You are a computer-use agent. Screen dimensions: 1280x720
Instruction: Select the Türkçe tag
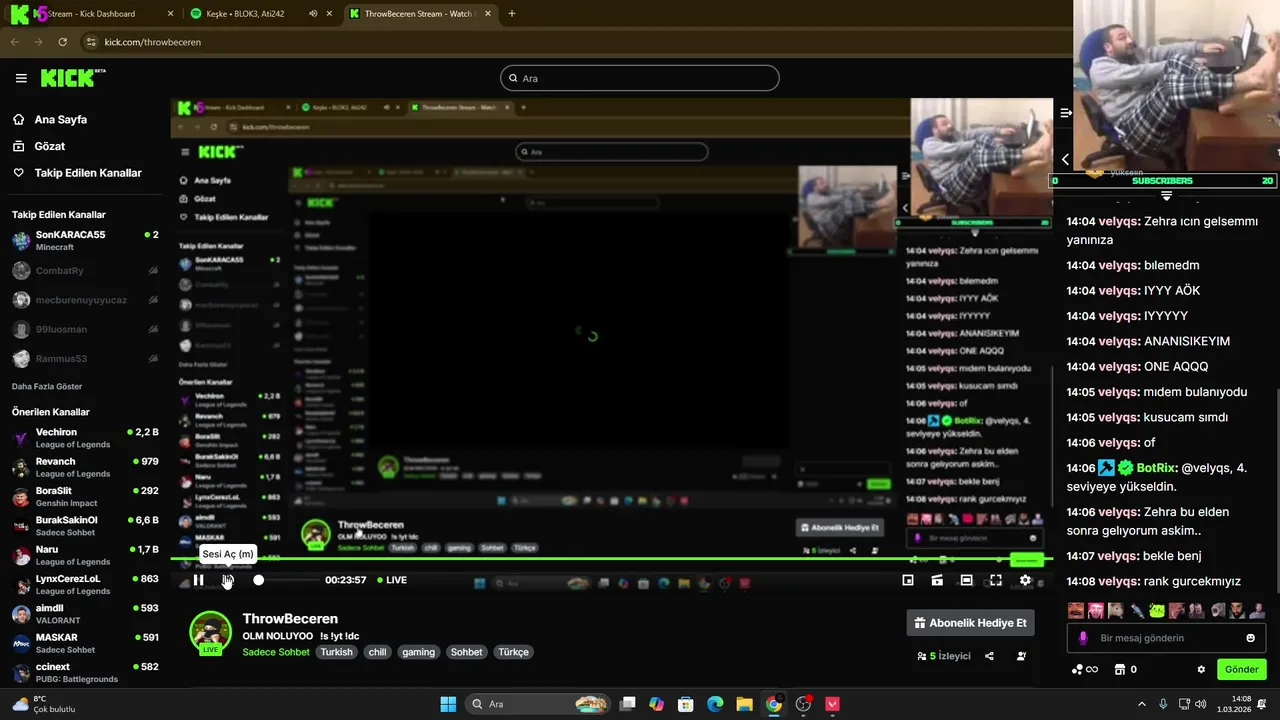tap(514, 652)
